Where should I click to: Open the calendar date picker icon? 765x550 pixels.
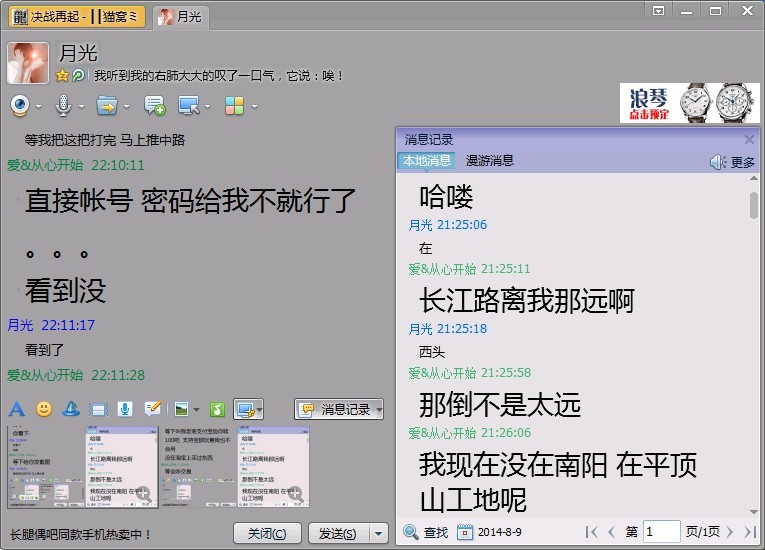pos(464,532)
